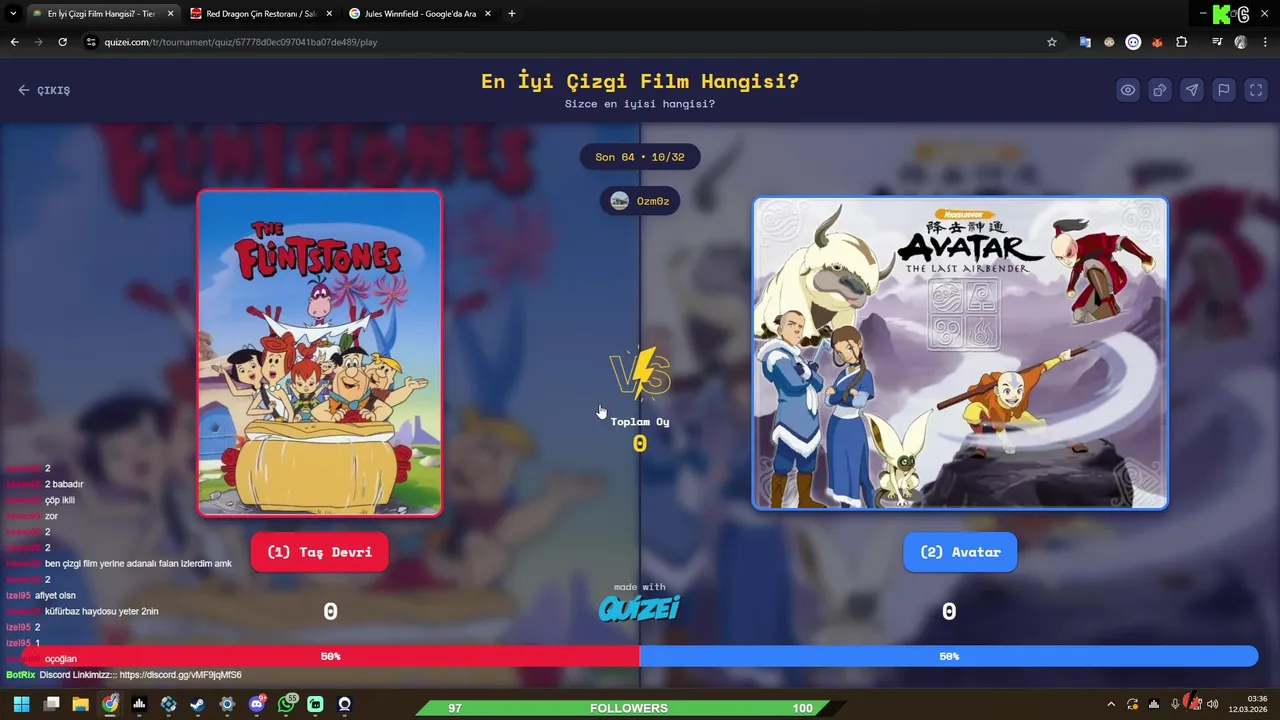This screenshot has height=720, width=1280.
Task: Open the Chrome profile avatar
Action: [1241, 42]
